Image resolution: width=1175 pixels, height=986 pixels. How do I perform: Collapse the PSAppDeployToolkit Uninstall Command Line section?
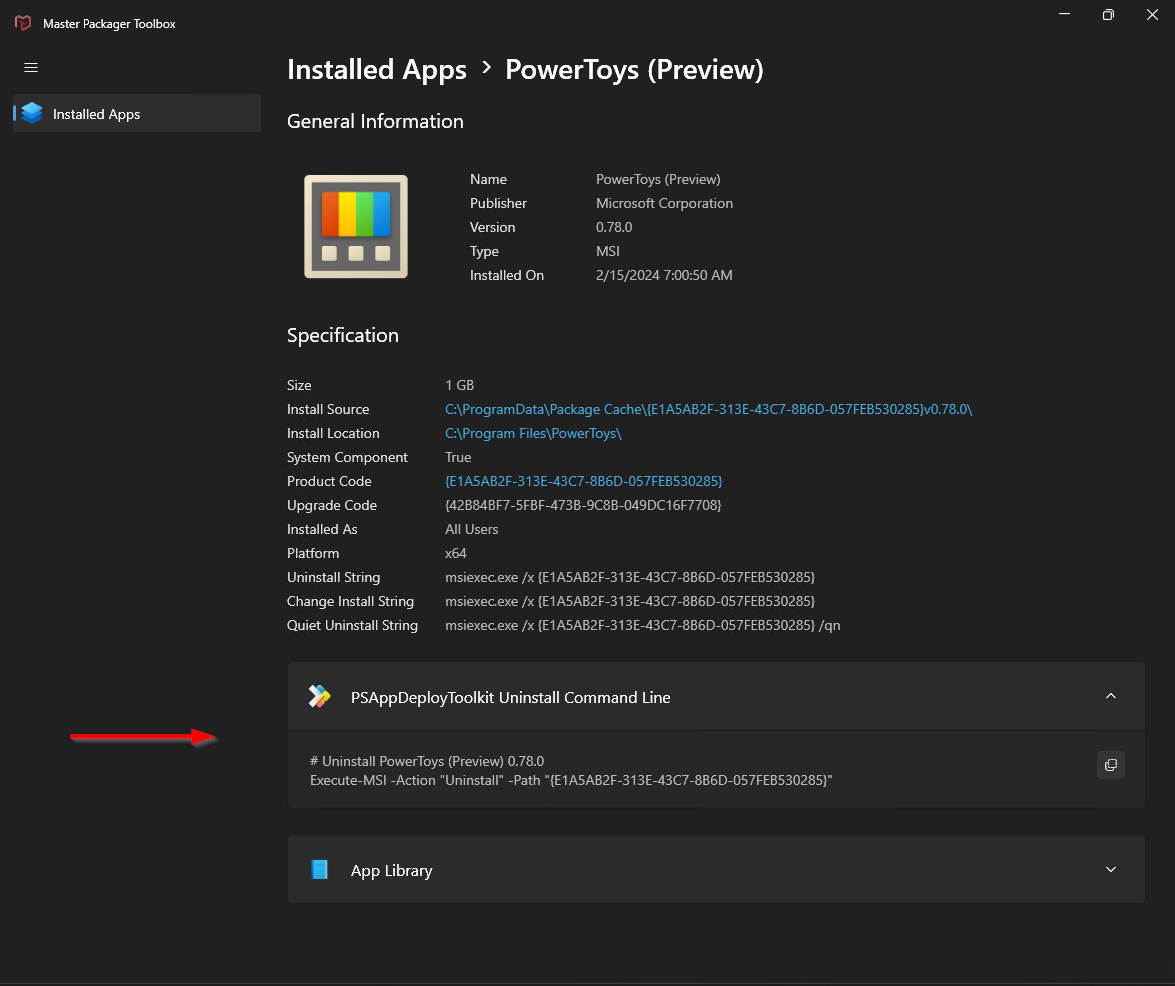[1111, 697]
